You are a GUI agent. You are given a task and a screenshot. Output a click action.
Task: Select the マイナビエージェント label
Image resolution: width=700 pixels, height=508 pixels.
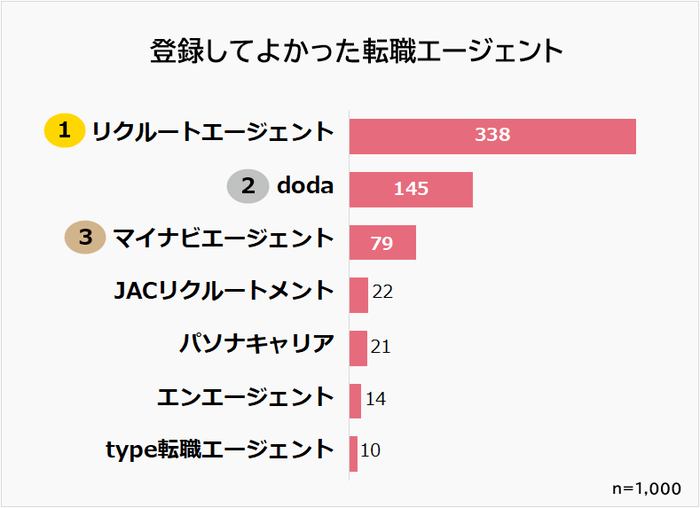[x=222, y=238]
